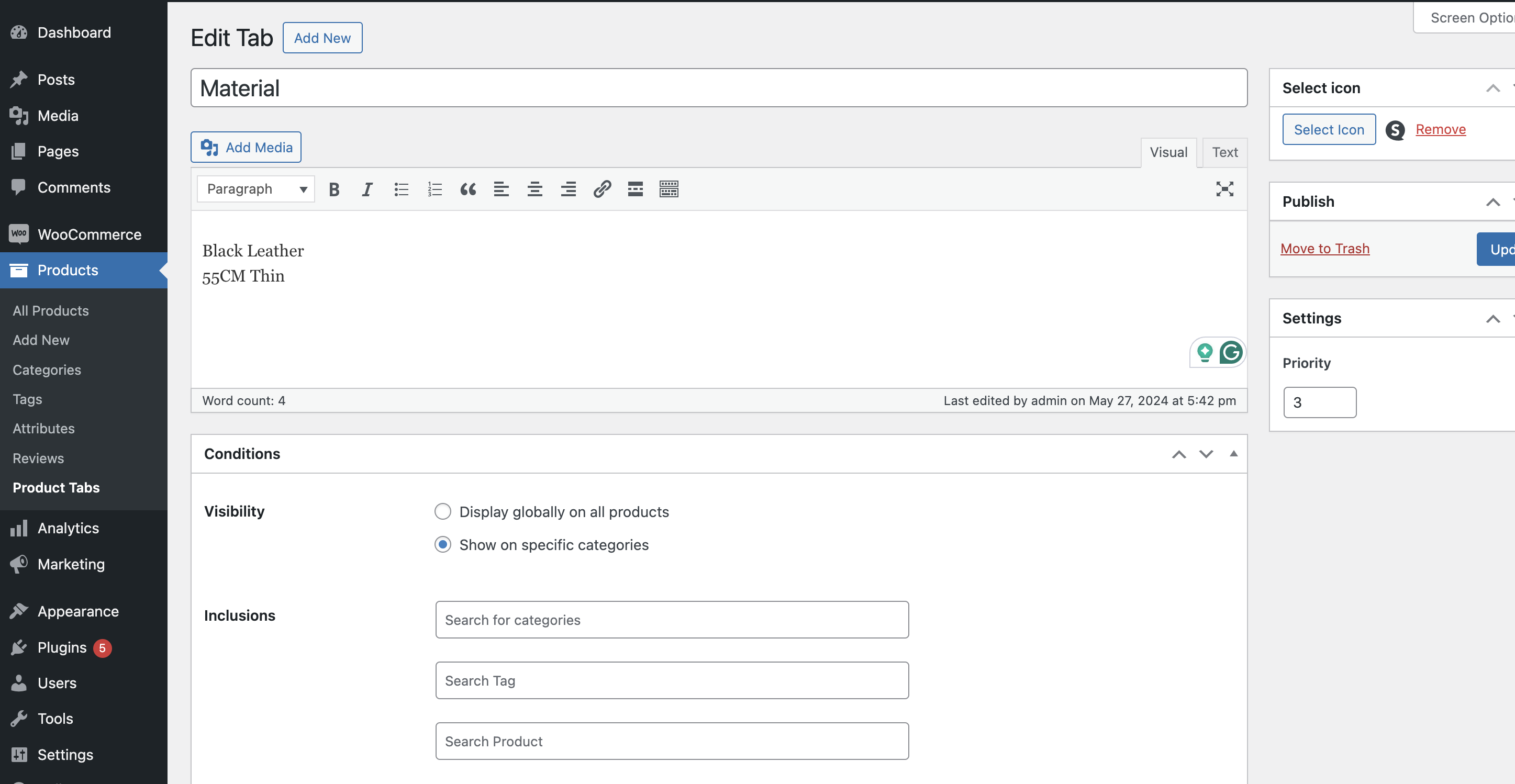Switch to the Visual editor tab
The image size is (1515, 784).
point(1168,152)
